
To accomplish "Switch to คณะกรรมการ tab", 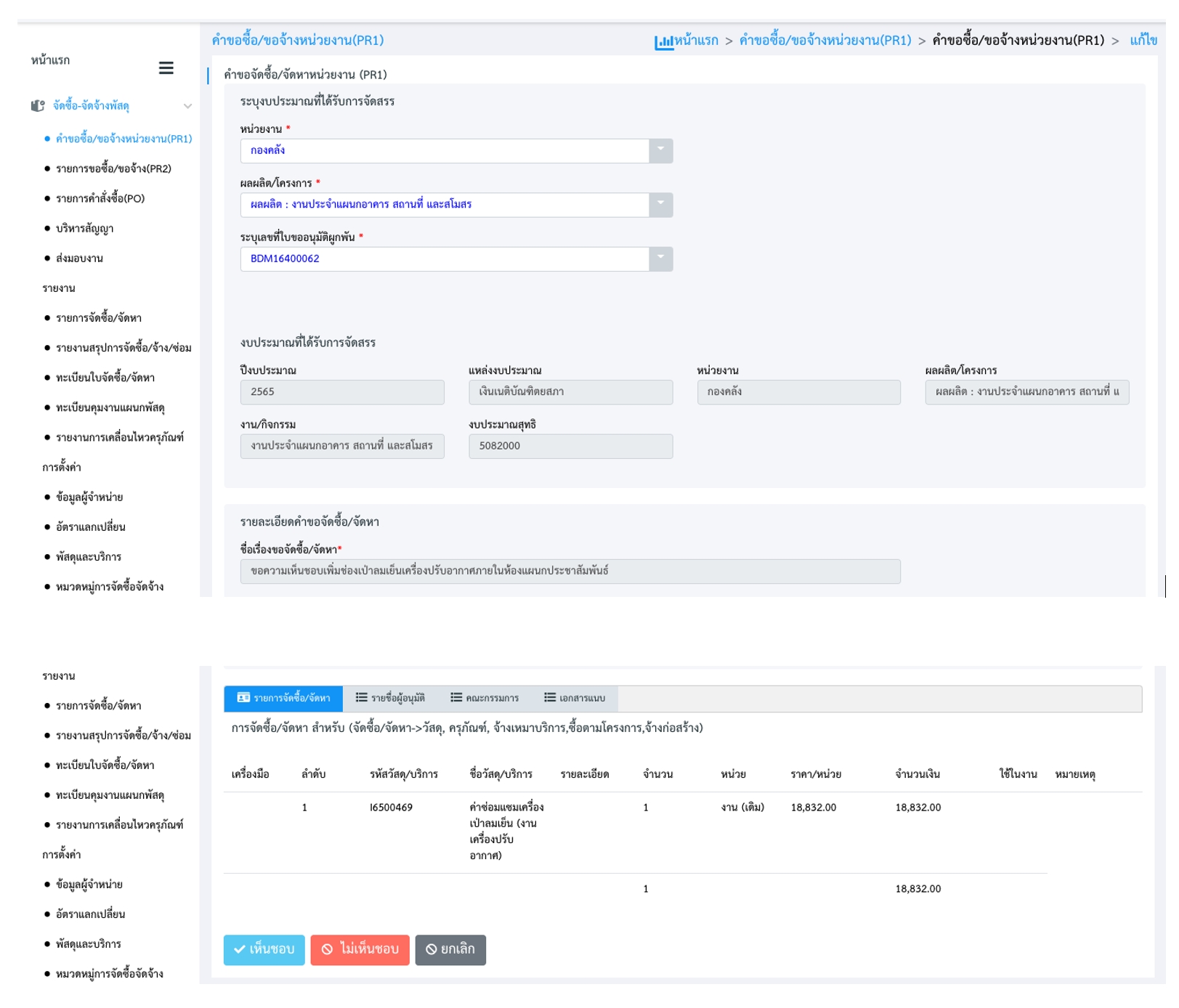I will click(485, 698).
